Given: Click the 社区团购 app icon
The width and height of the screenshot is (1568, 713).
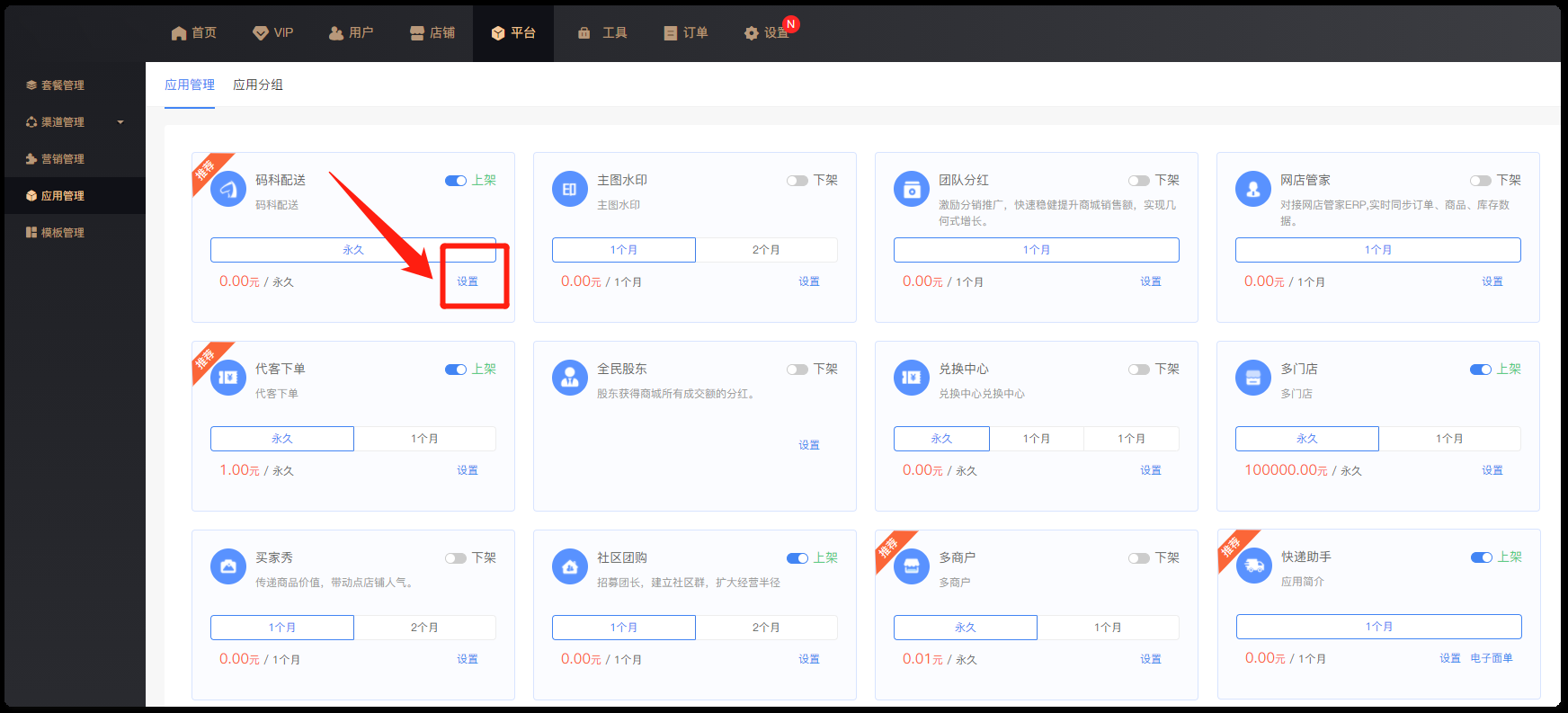Looking at the screenshot, I should 569,566.
